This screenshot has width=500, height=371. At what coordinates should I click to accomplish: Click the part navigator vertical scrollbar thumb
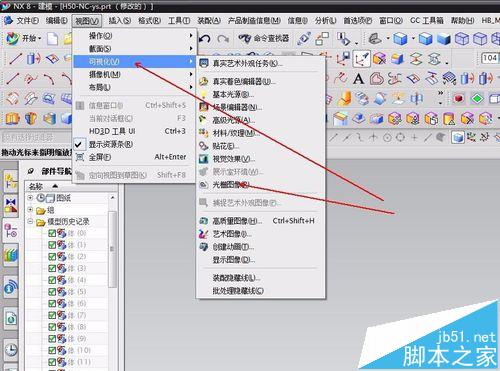(112, 249)
